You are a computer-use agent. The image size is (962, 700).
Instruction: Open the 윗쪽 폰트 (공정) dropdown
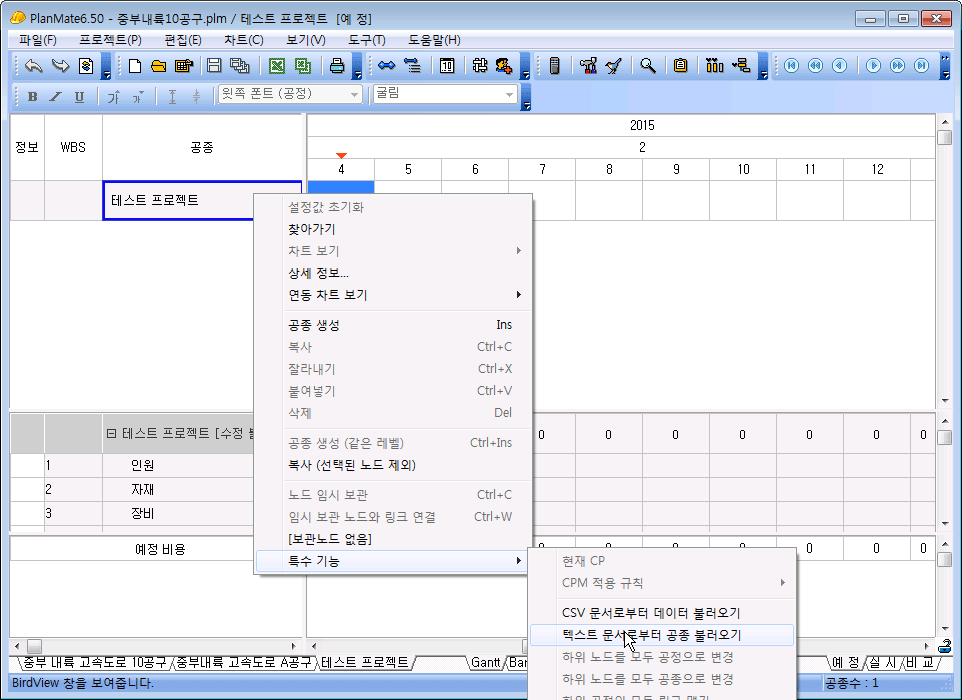tap(354, 94)
